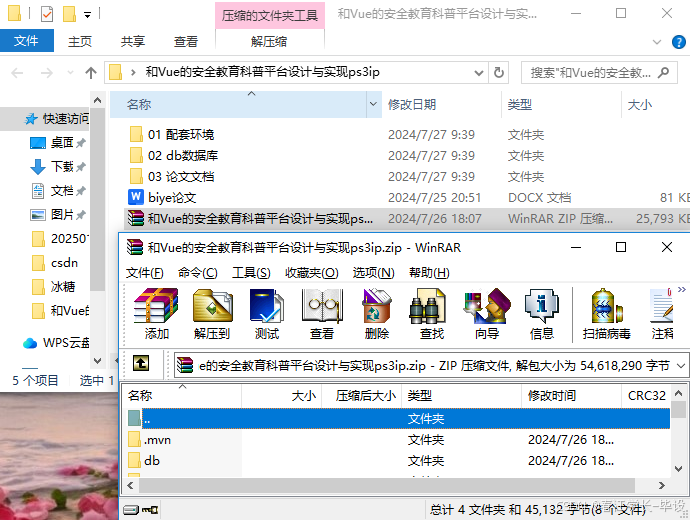The width and height of the screenshot is (690, 520).
Task: Open WinRAR 文件(F) menu
Action: pyautogui.click(x=144, y=273)
